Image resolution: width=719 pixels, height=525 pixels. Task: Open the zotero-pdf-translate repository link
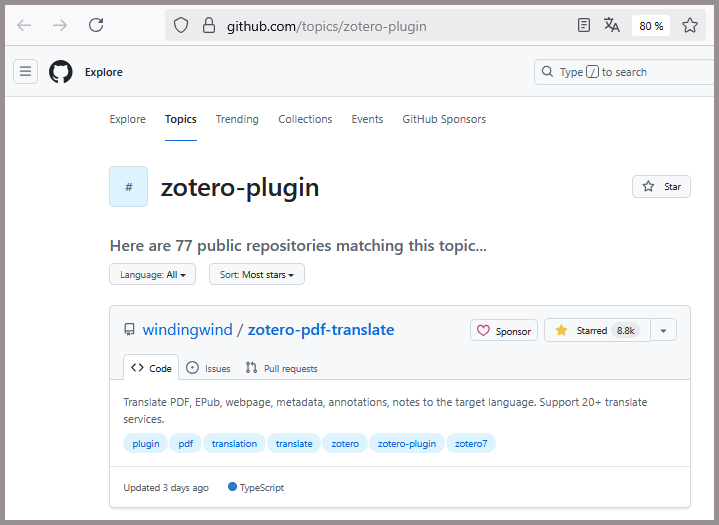click(321, 330)
